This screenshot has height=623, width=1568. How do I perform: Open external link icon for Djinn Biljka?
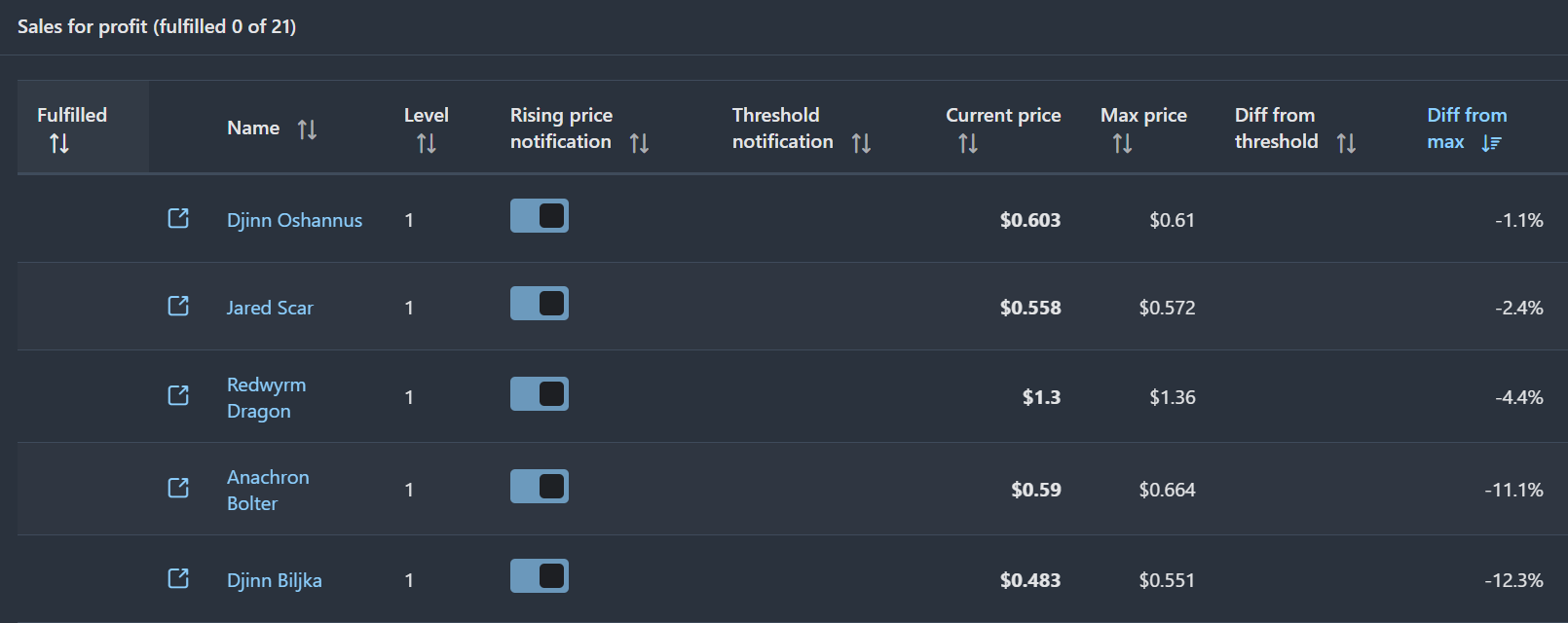pyautogui.click(x=178, y=578)
